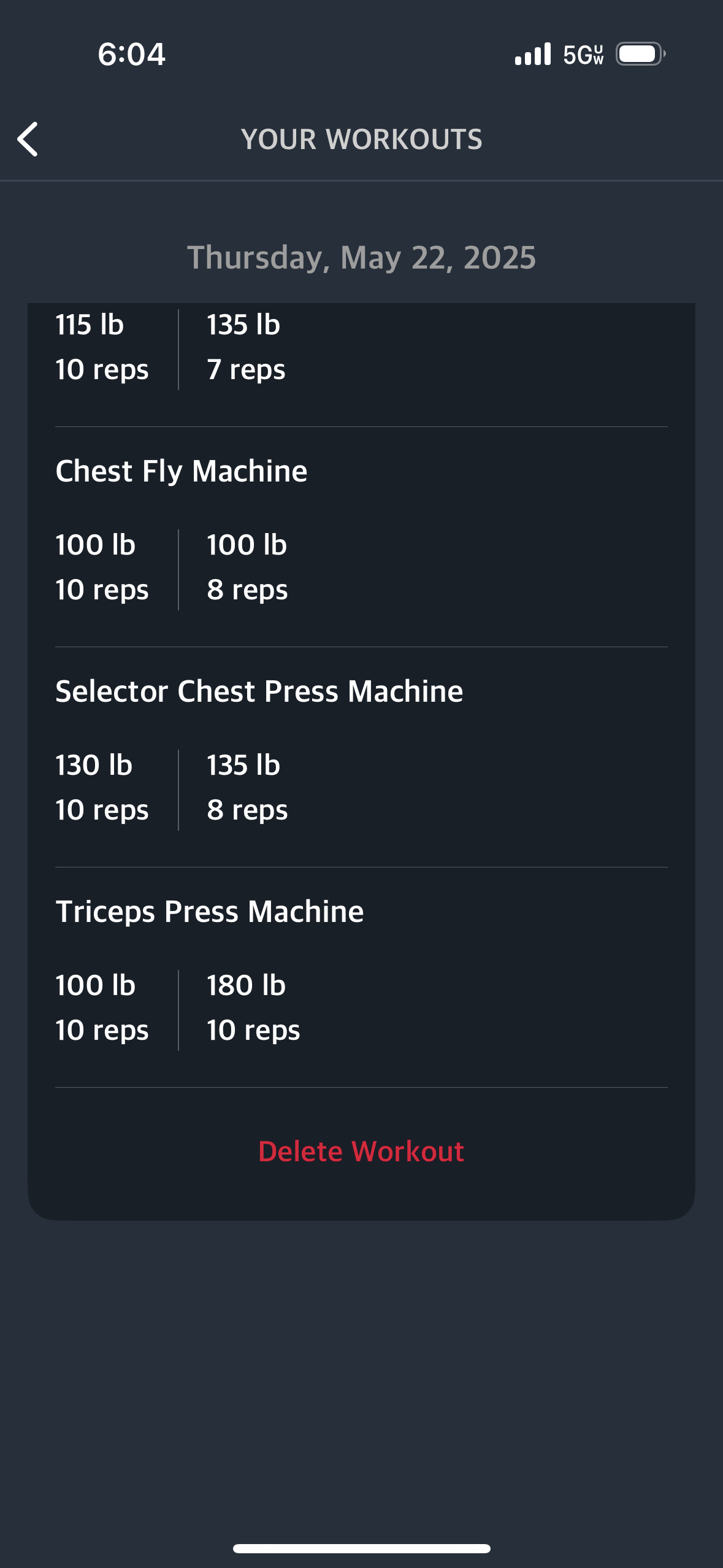Select the 135 lb 7 reps set
The height and width of the screenshot is (1568, 723).
[x=246, y=347]
